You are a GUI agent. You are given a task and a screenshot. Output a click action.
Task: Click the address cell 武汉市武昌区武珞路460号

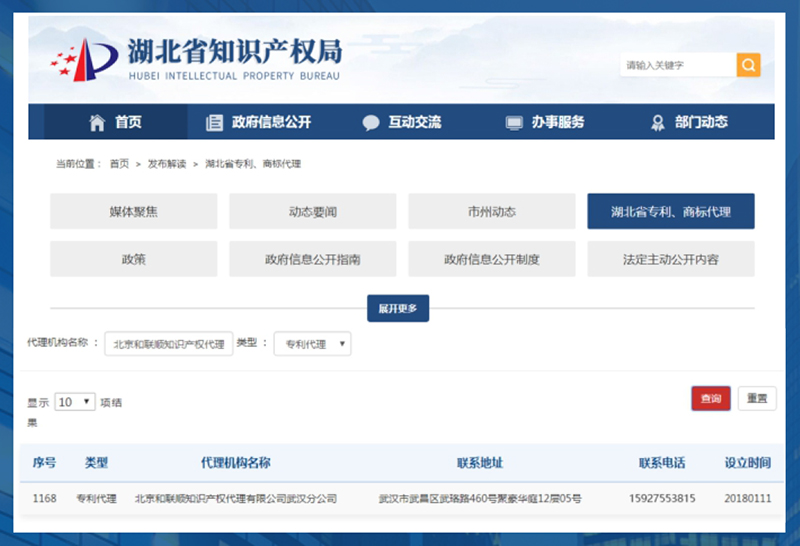[480, 499]
